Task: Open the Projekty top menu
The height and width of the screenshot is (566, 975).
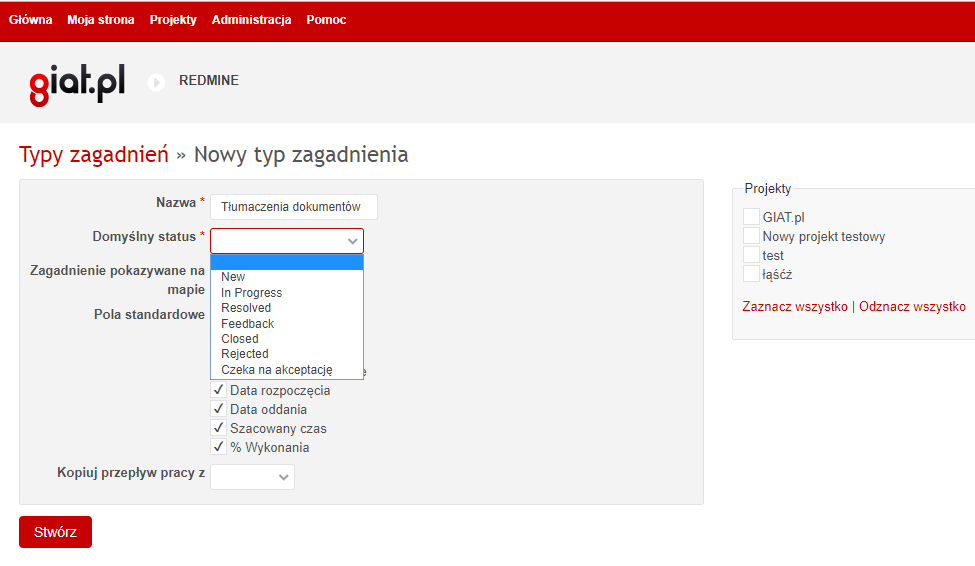Action: tap(173, 20)
